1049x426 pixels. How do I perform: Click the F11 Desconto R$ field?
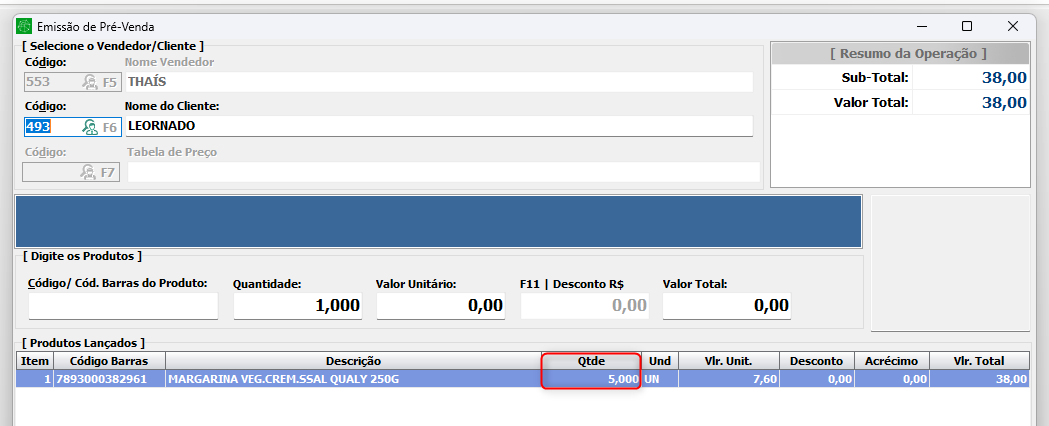click(584, 305)
